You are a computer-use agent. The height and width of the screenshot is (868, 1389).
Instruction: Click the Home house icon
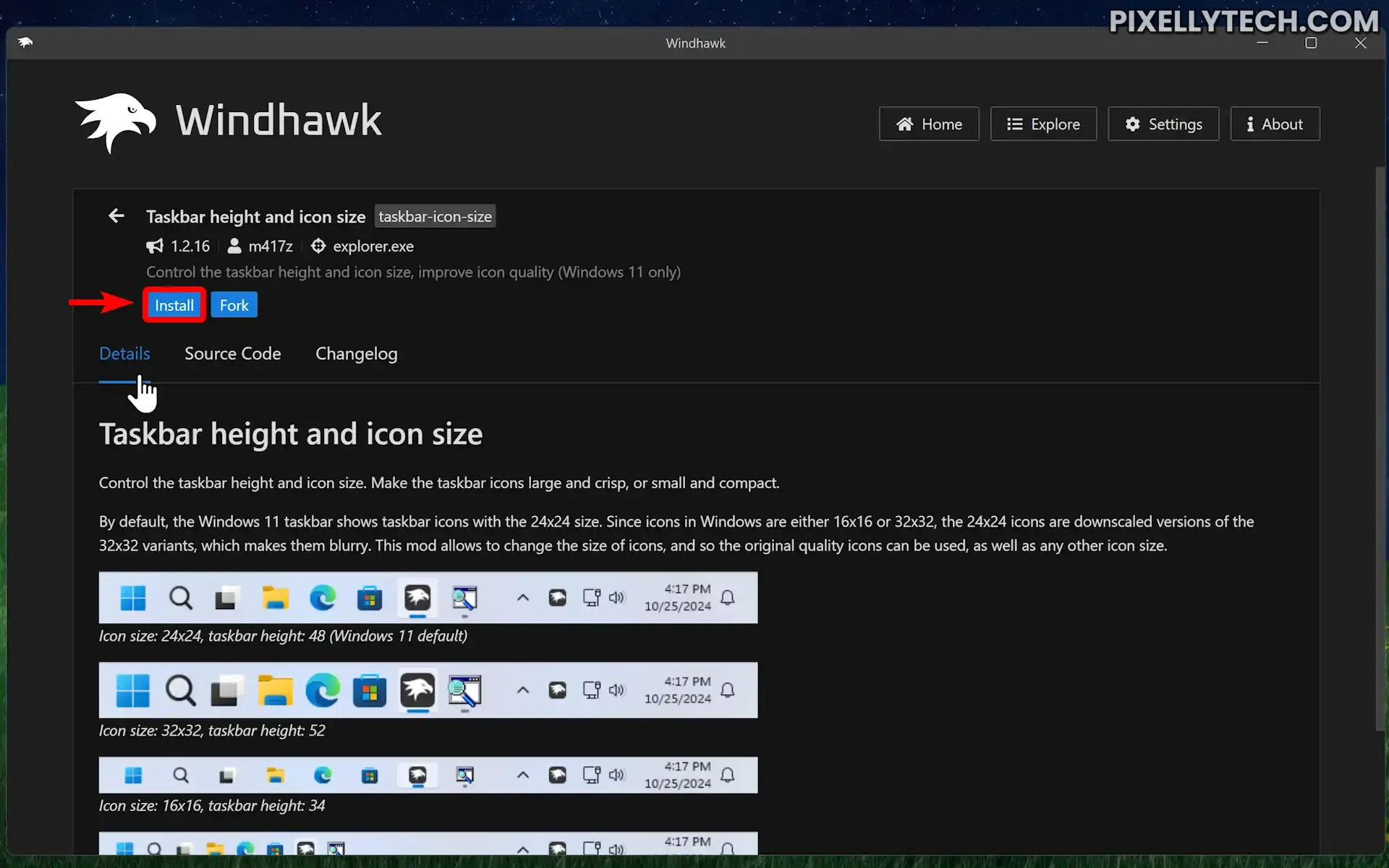905,124
